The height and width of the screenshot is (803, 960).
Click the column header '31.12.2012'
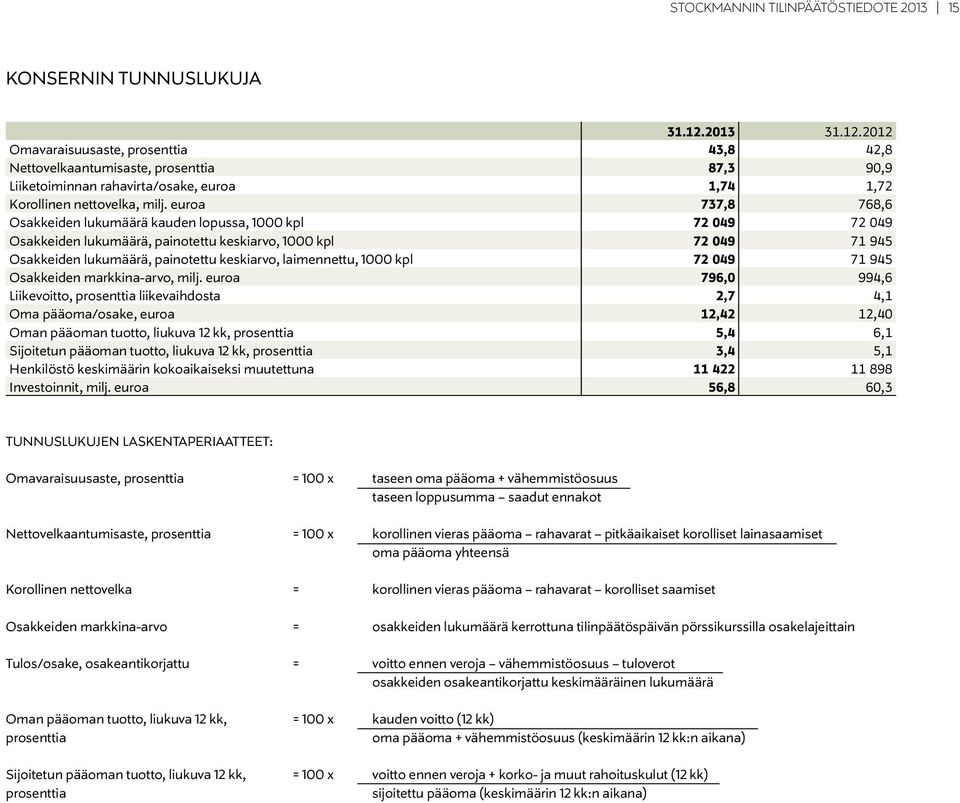pyautogui.click(x=858, y=132)
